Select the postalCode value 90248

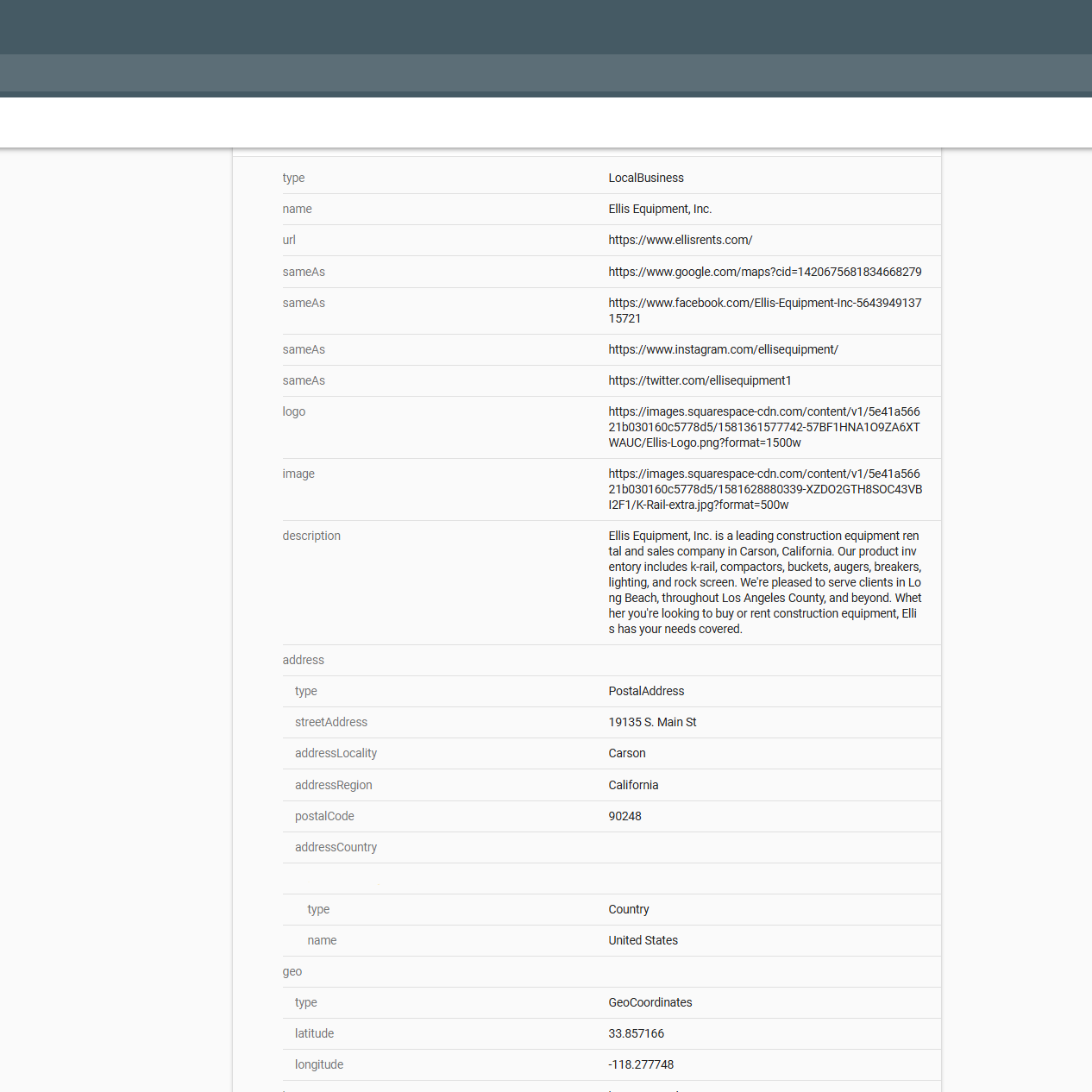tap(624, 816)
